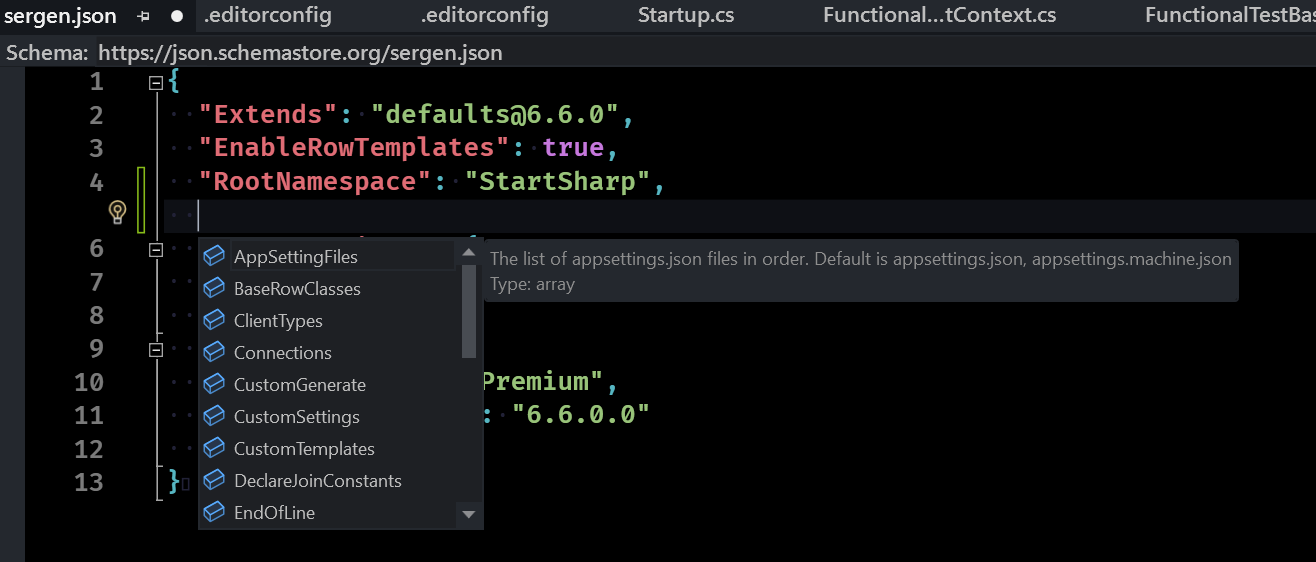The image size is (1316, 562).
Task: Collapse the root object at line 1
Action: [x=155, y=83]
